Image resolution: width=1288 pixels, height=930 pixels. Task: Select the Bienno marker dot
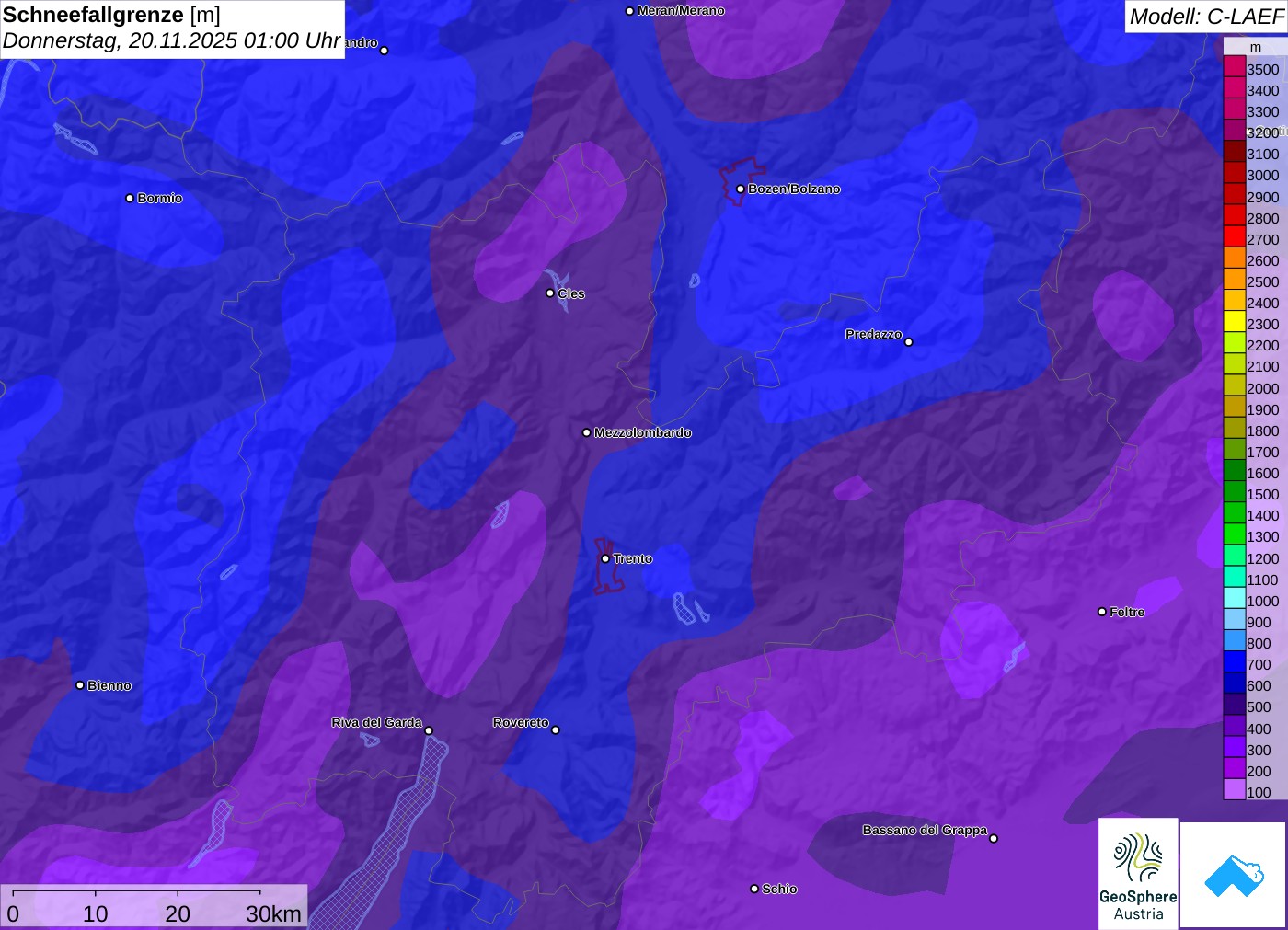click(x=80, y=685)
